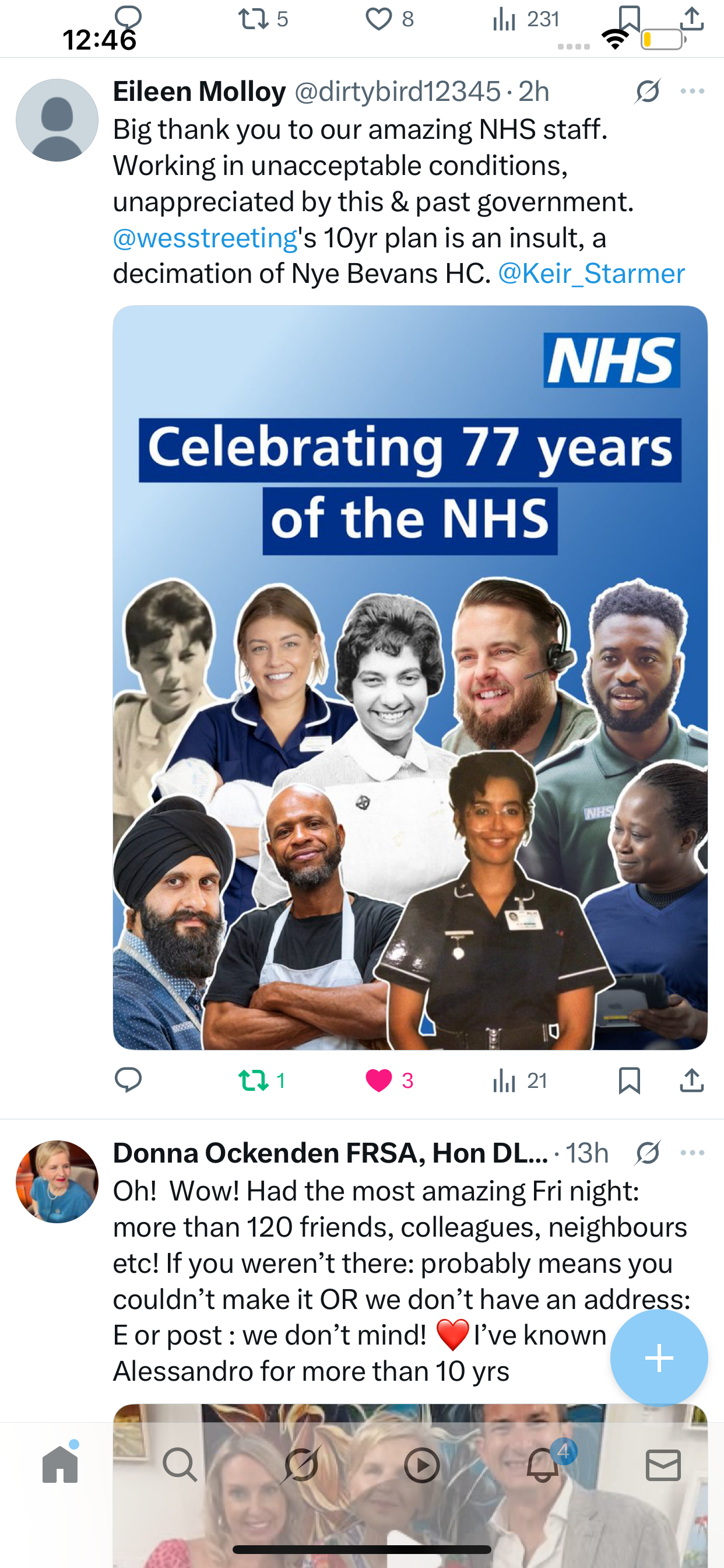724x1568 pixels.
Task: Unlike Eileen Molloy's tweet with 3 likes
Action: click(x=389, y=1080)
